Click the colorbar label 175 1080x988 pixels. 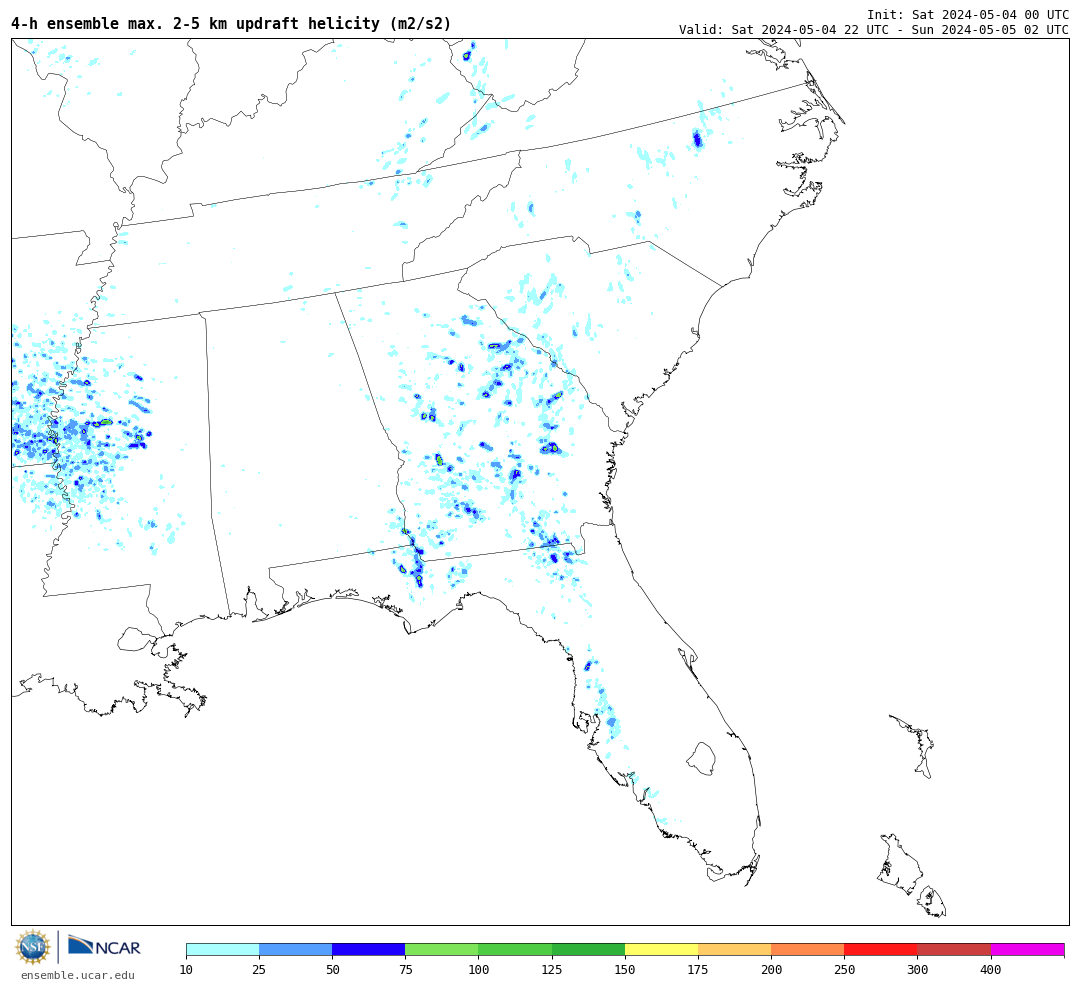coord(698,970)
